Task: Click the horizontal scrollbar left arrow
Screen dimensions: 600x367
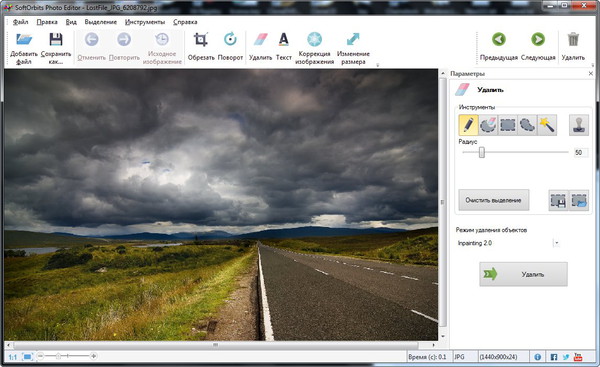Action: [x=8, y=345]
